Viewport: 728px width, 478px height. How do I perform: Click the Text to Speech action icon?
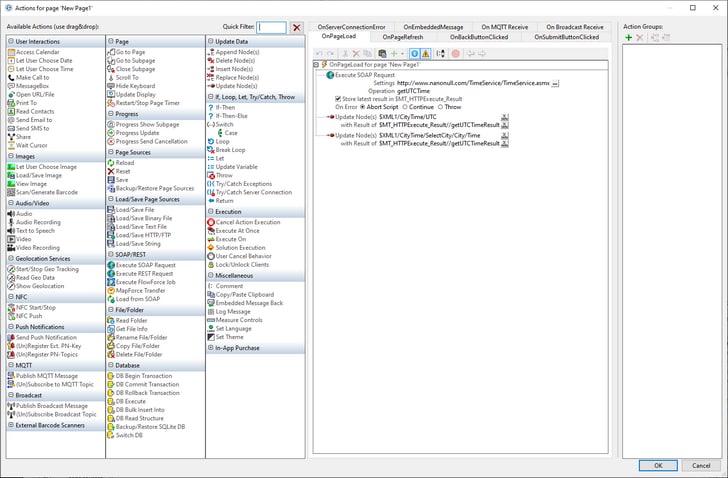(x=11, y=231)
